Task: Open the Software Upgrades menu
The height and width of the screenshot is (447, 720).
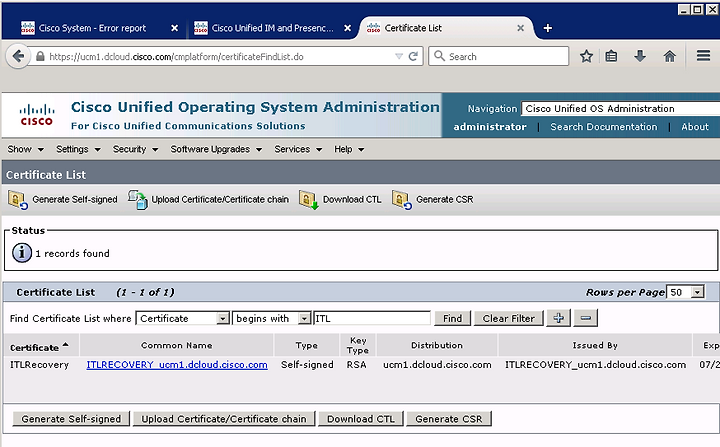Action: [216, 149]
